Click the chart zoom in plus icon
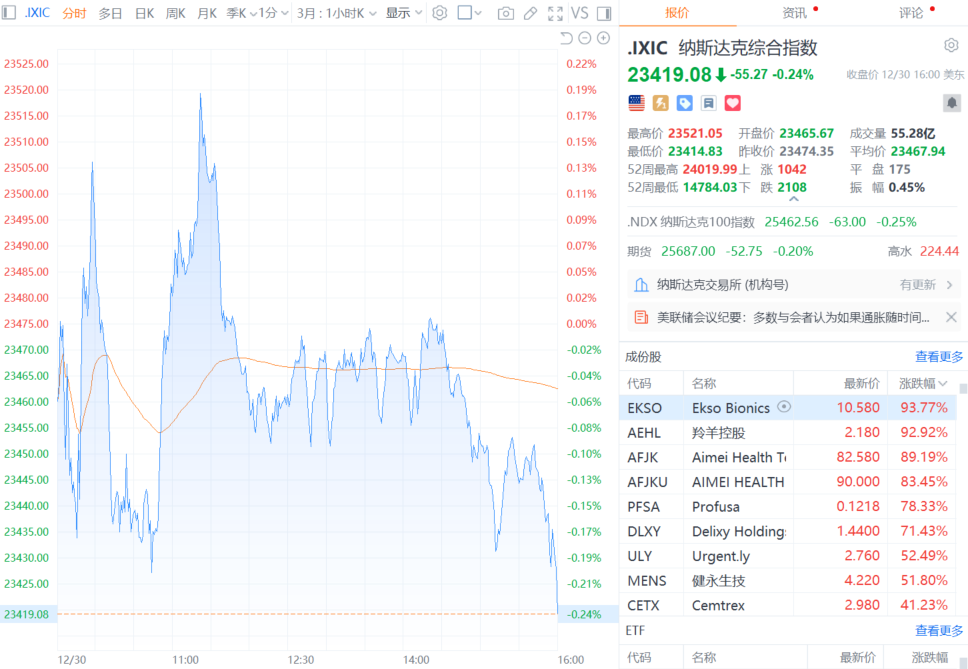968x669 pixels. [603, 38]
